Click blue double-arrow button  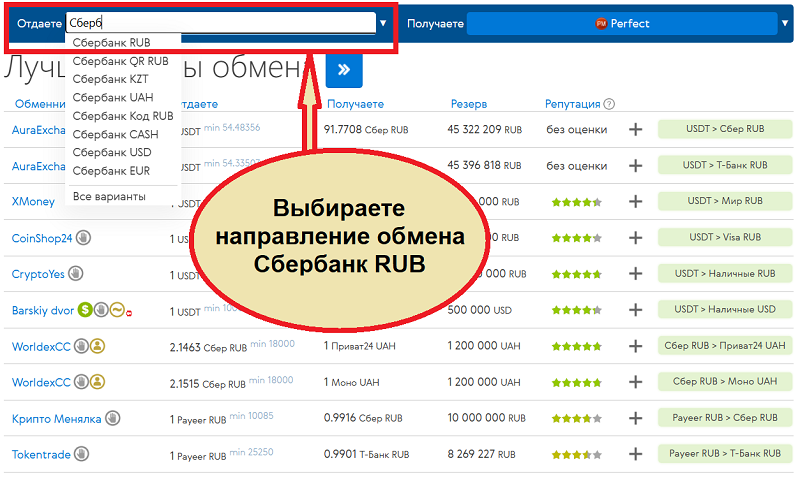point(344,69)
